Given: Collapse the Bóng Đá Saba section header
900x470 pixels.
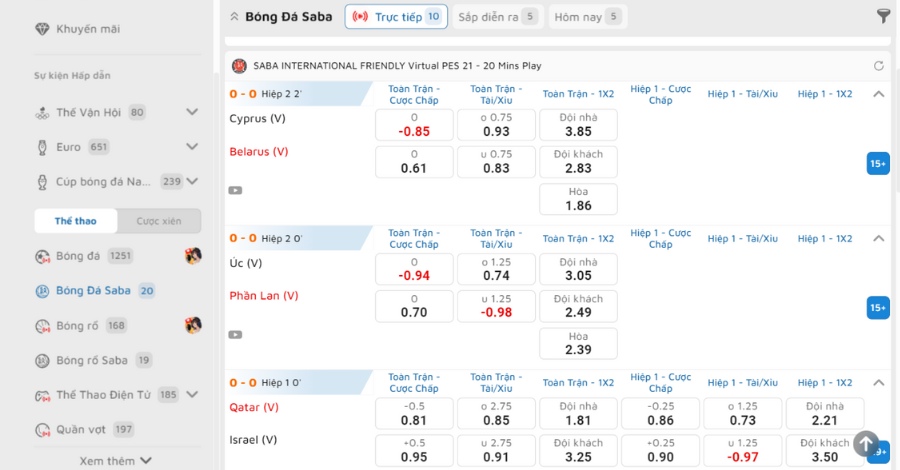Looking at the screenshot, I should click(234, 17).
